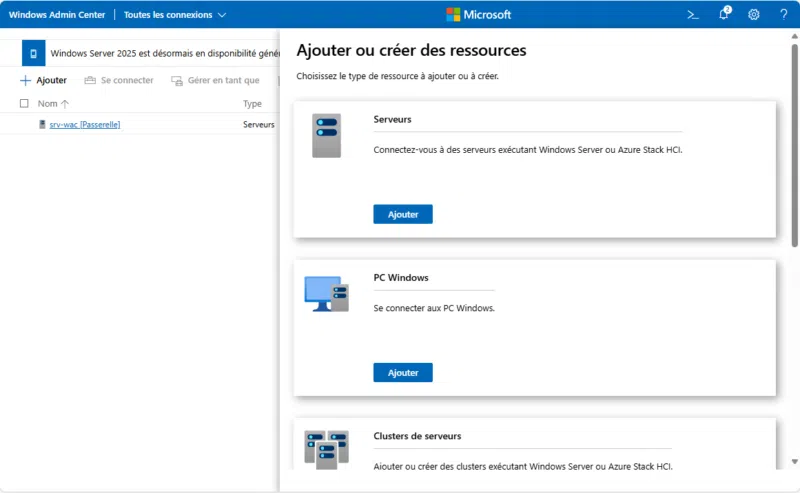Click the Serveurs resource icon

[326, 135]
